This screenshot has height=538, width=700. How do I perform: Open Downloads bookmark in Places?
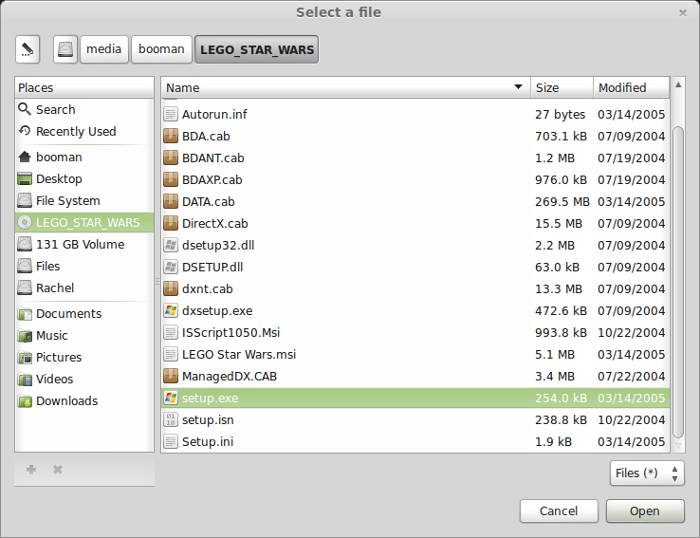84,401
